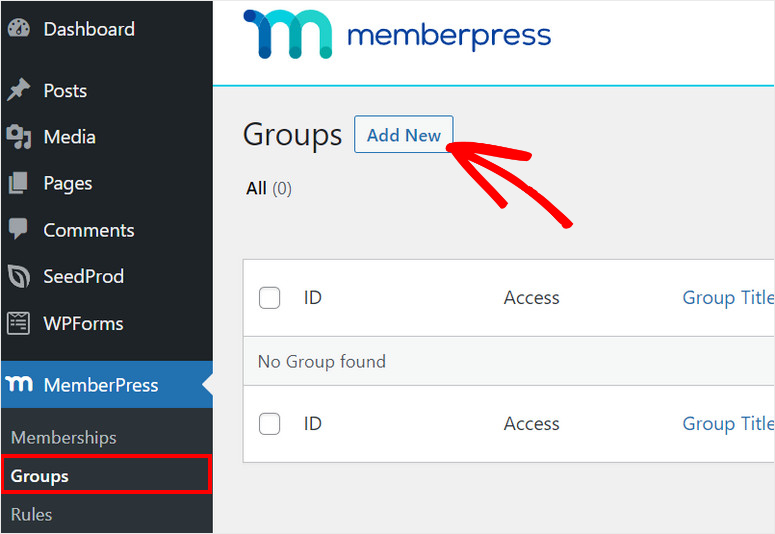775x534 pixels.
Task: Click the Media library icon
Action: coord(19,137)
